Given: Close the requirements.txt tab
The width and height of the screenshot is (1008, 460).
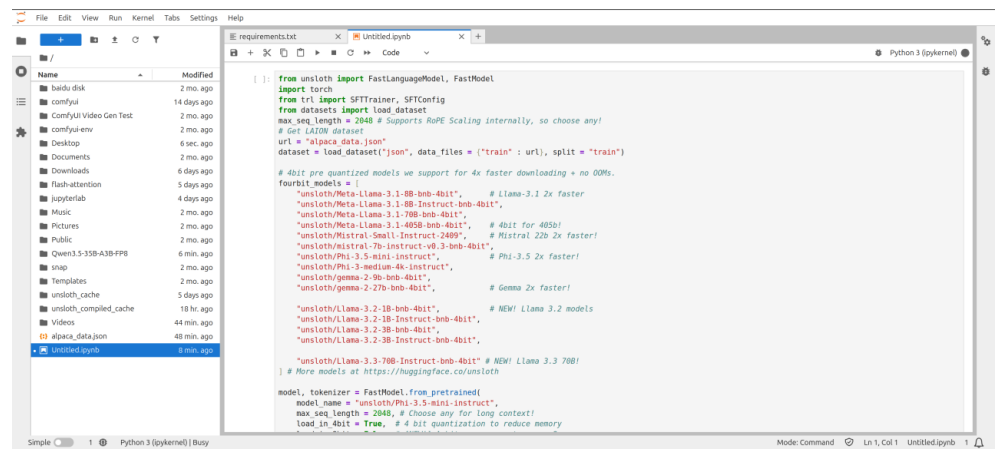Looking at the screenshot, I should pos(338,37).
